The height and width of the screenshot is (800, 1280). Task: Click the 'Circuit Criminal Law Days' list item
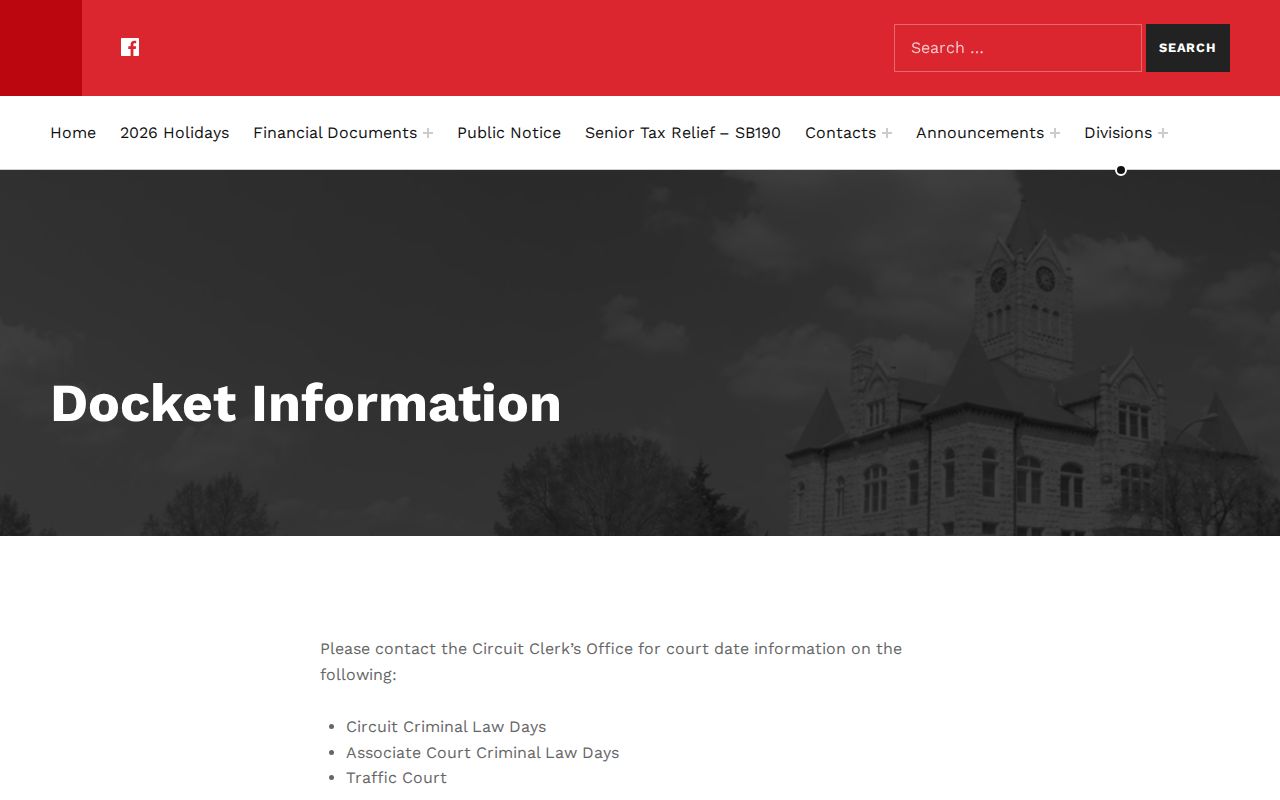point(446,727)
